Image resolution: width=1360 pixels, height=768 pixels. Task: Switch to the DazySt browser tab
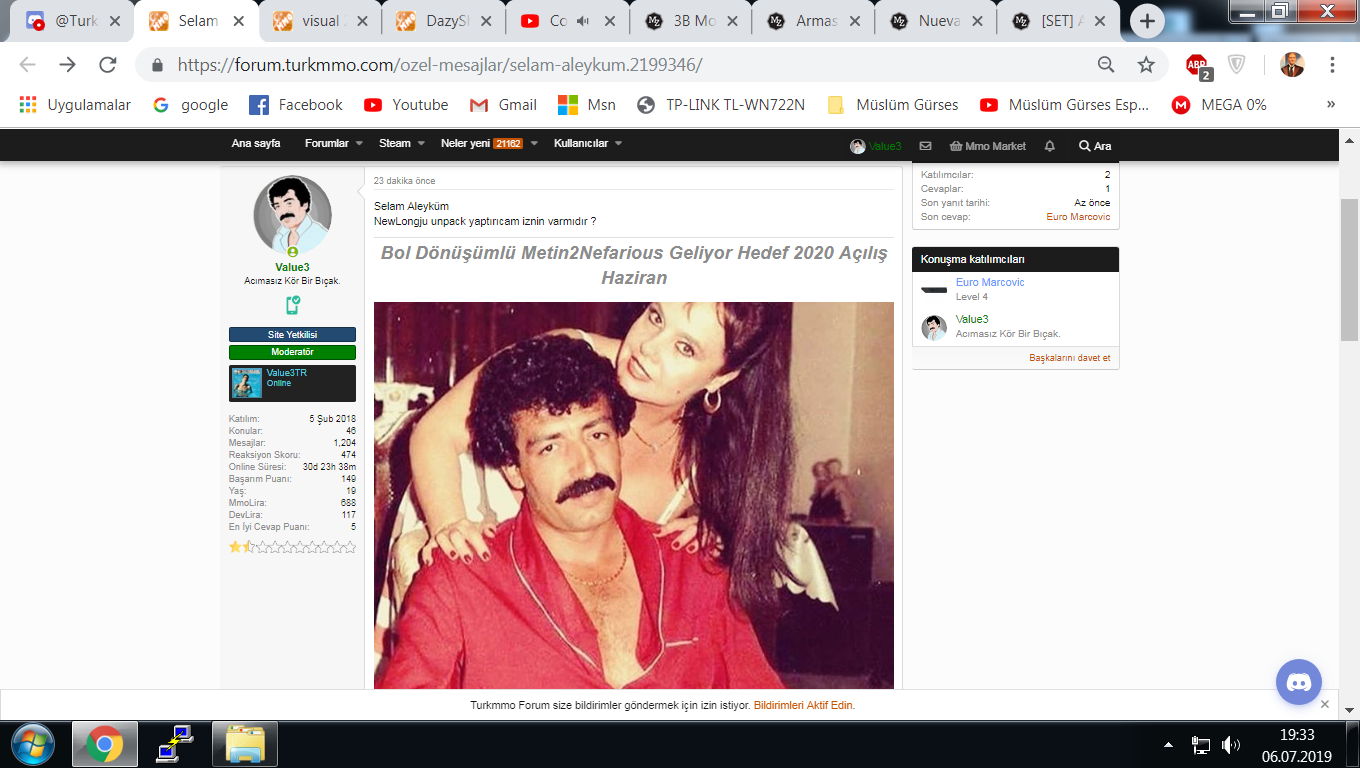(x=442, y=21)
